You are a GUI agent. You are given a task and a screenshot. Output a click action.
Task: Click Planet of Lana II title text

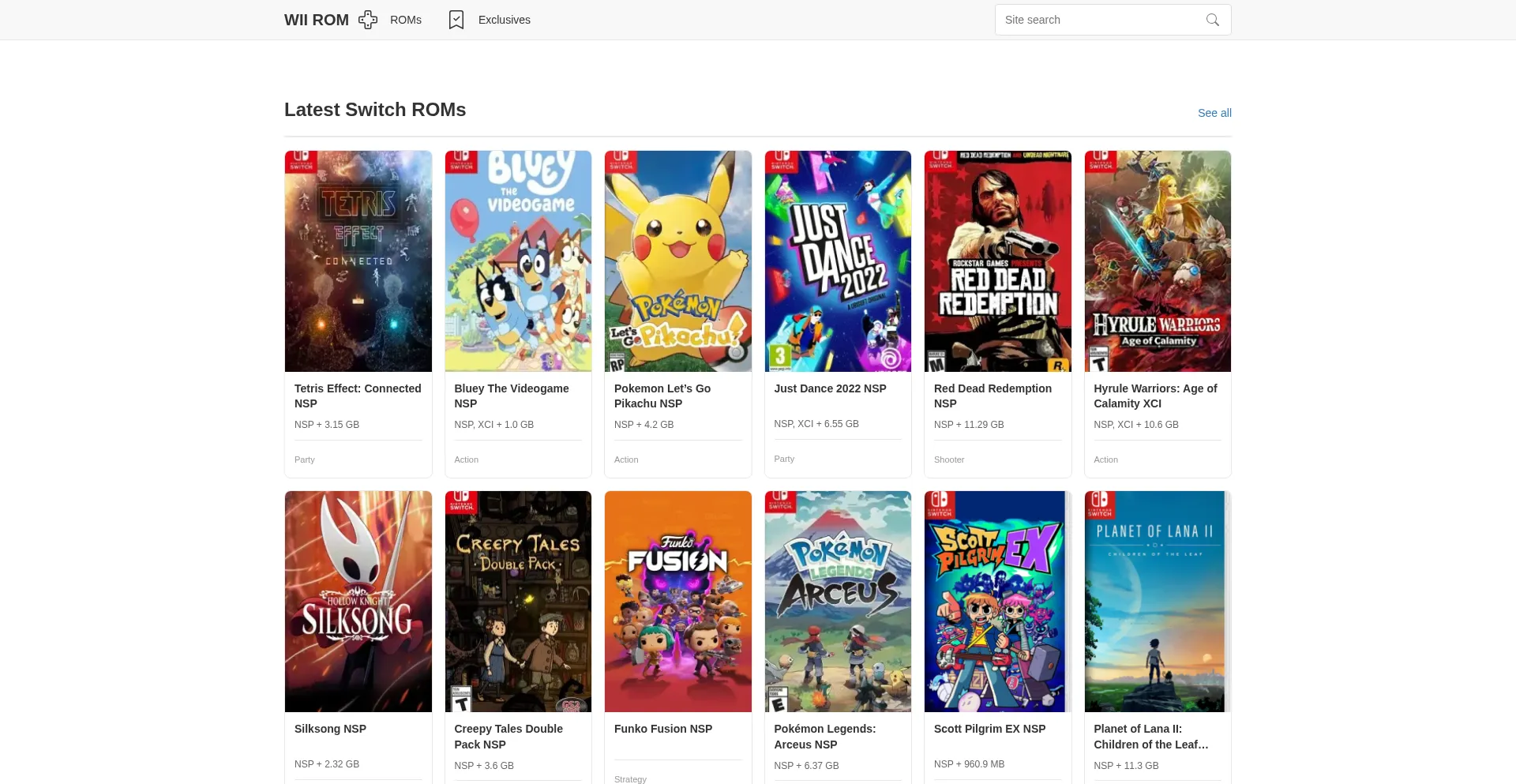pos(1151,737)
